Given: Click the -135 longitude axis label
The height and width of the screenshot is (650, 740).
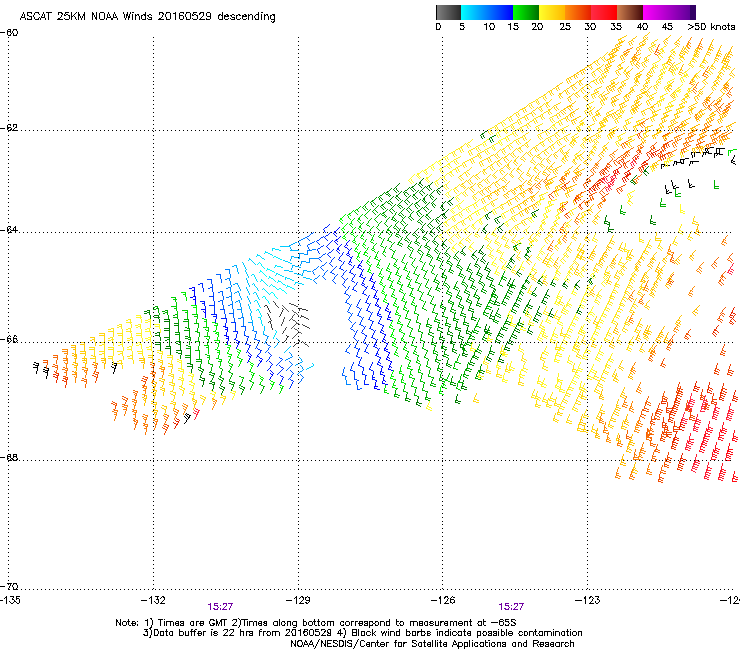Looking at the screenshot, I should (10, 600).
